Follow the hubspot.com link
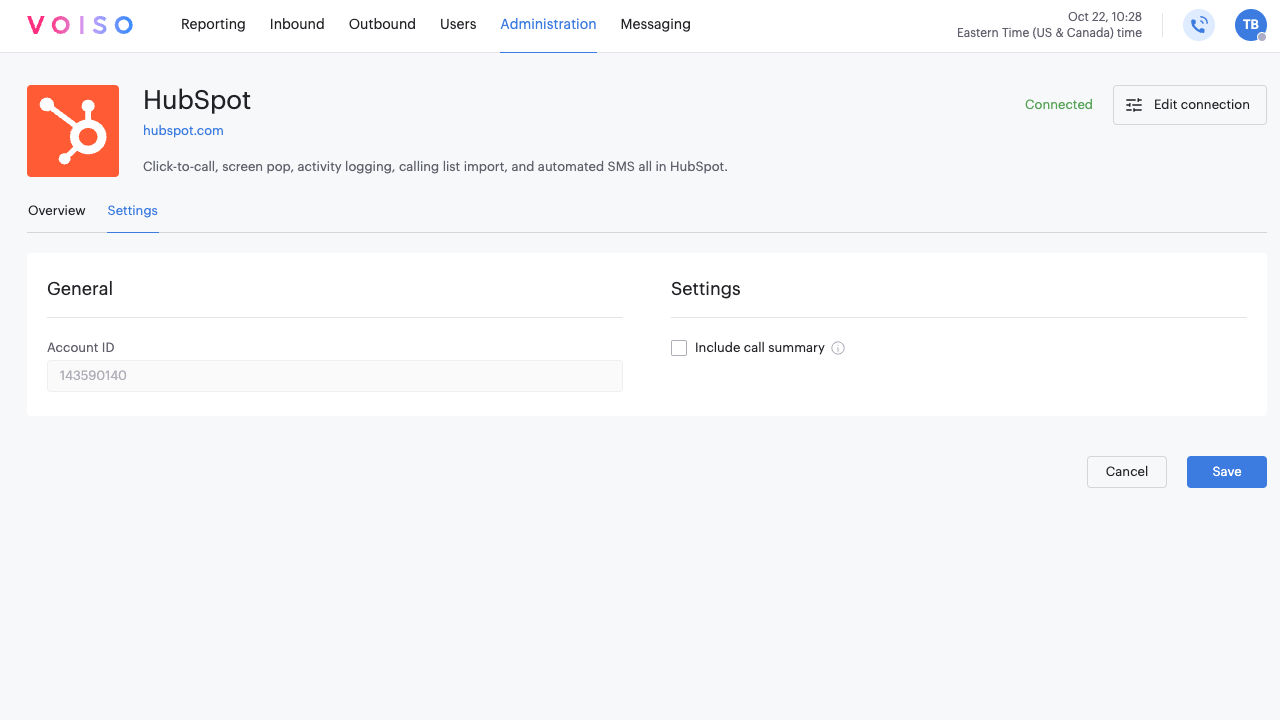 tap(183, 131)
